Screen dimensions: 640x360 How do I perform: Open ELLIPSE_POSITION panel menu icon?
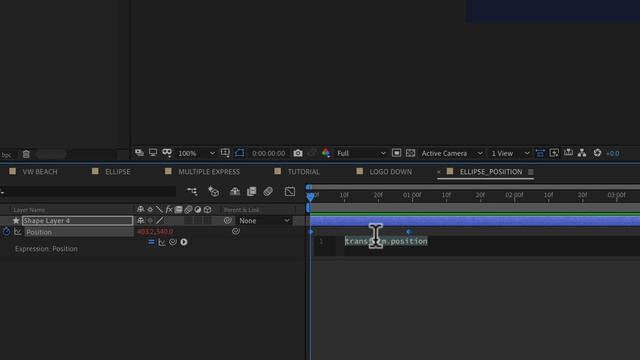(x=531, y=172)
